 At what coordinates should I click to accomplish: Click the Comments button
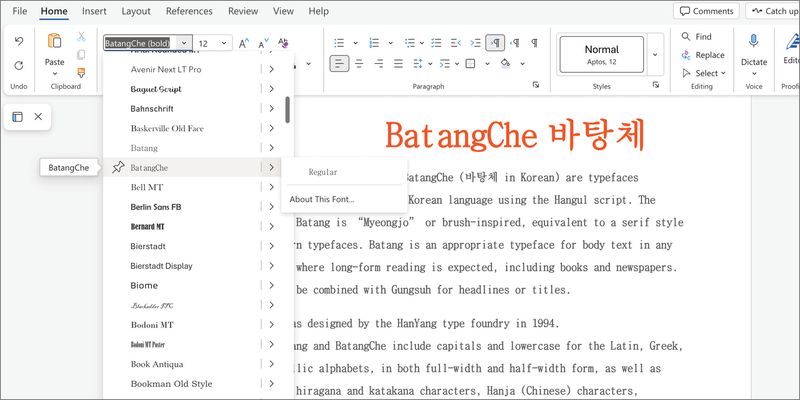tap(706, 11)
